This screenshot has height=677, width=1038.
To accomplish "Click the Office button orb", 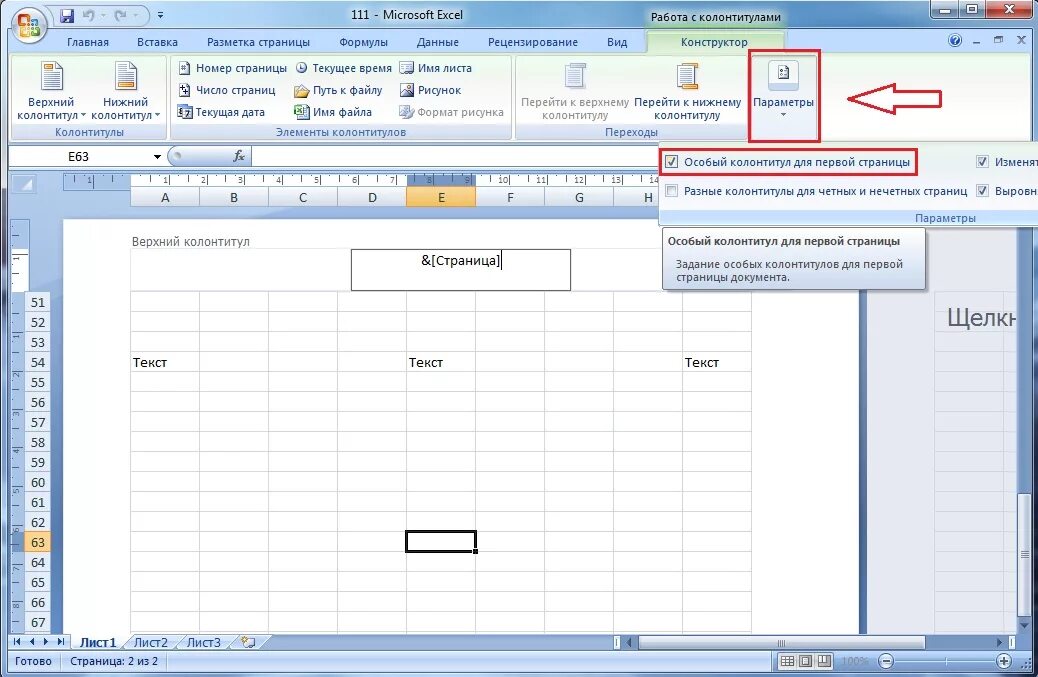I will 29,27.
